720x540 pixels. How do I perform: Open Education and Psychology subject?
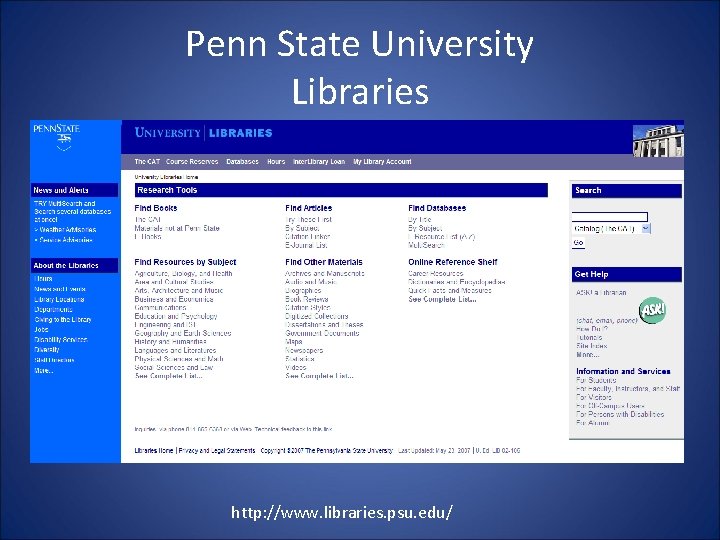click(176, 316)
